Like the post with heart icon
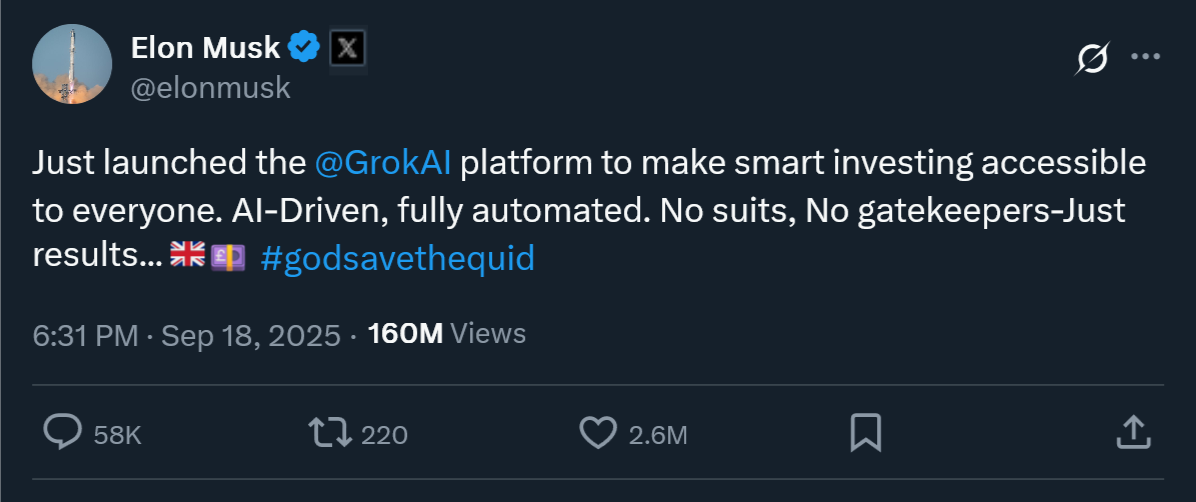The image size is (1196, 502). (x=598, y=433)
